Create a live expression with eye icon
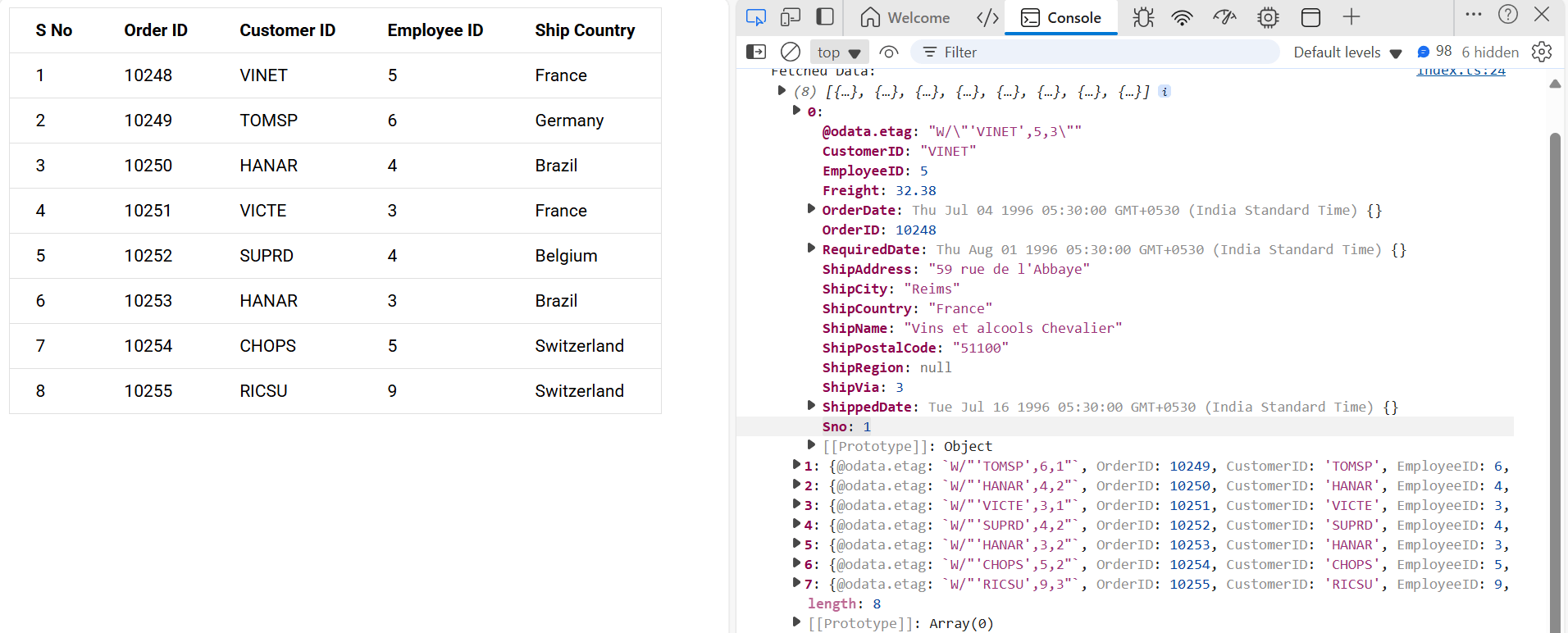Viewport: 1568px width, 633px height. pos(888,52)
